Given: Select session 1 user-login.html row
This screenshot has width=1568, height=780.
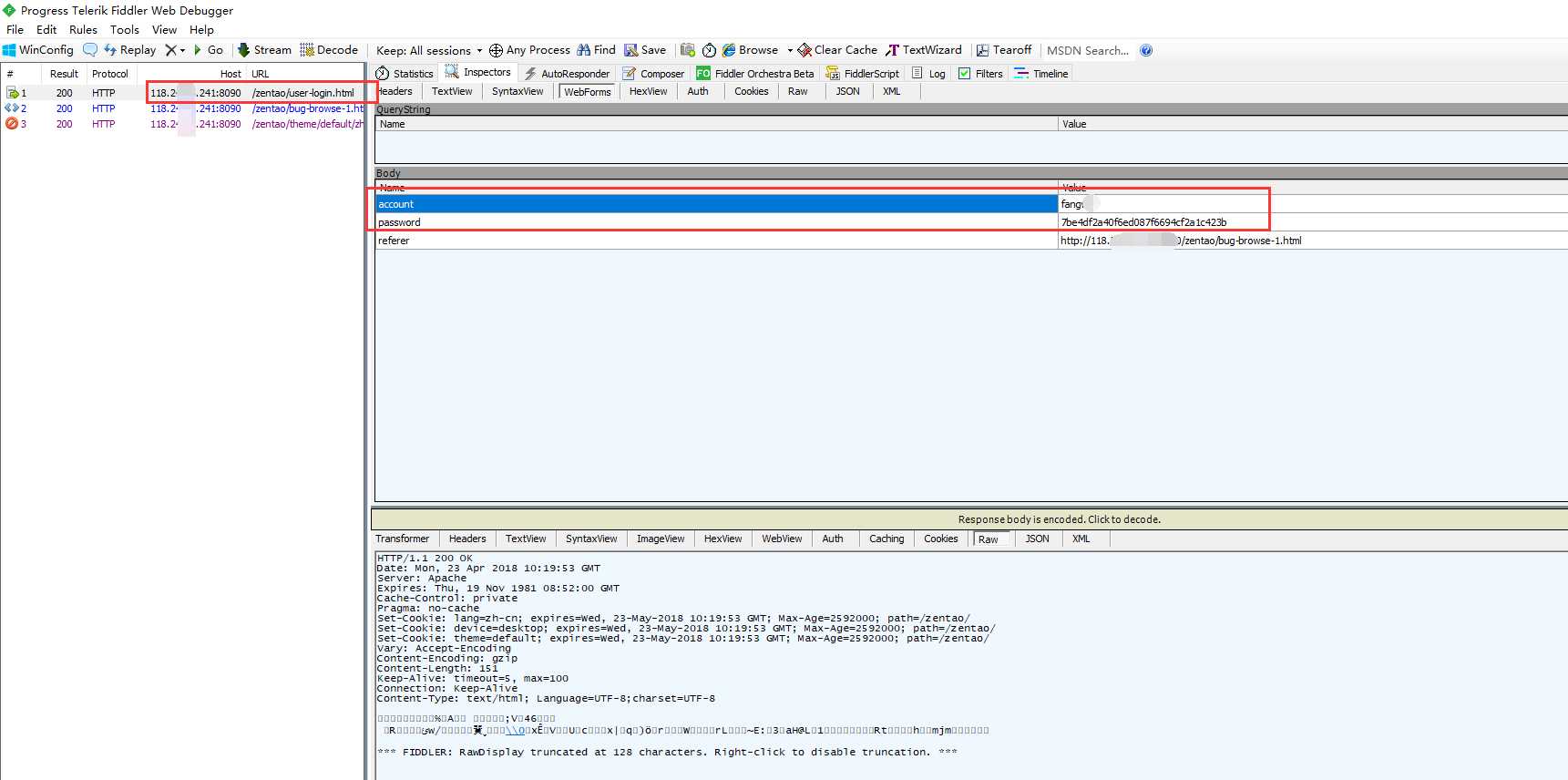Looking at the screenshot, I should pos(182,93).
